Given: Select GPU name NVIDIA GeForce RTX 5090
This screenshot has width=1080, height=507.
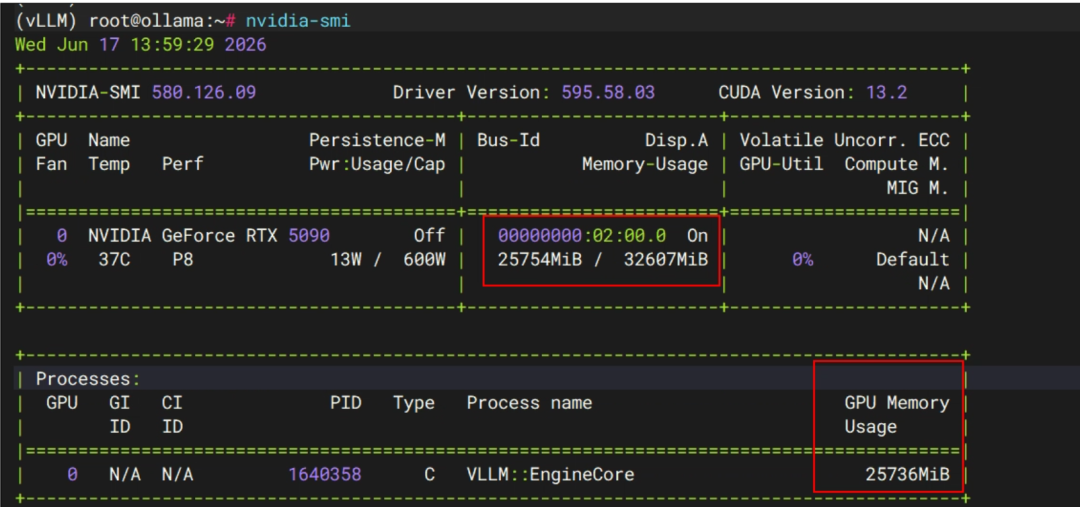Looking at the screenshot, I should 209,236.
